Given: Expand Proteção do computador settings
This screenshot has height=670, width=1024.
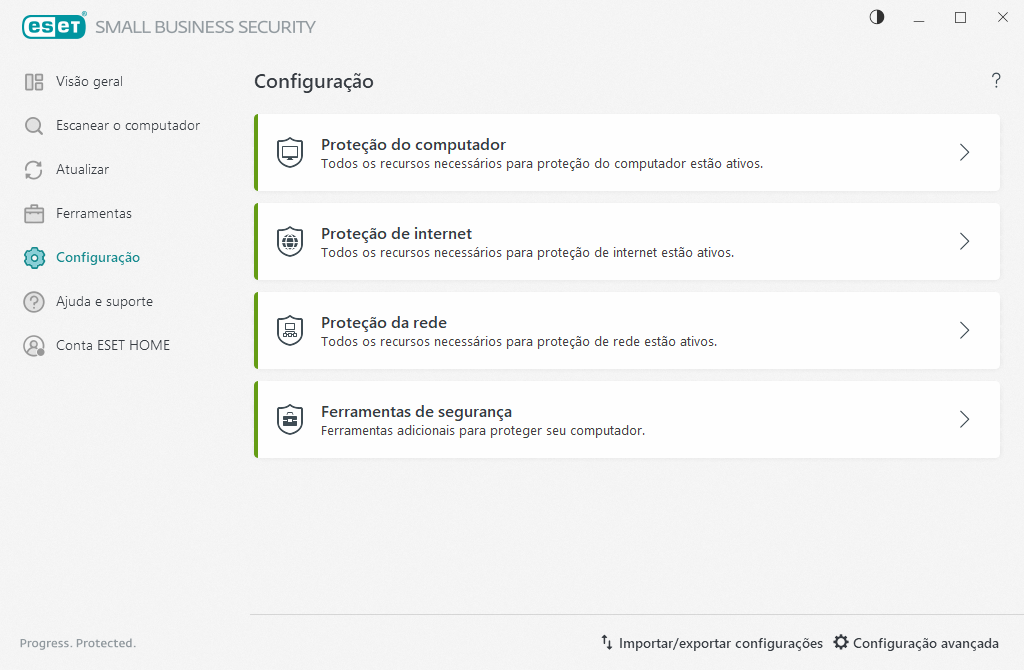Looking at the screenshot, I should 963,152.
